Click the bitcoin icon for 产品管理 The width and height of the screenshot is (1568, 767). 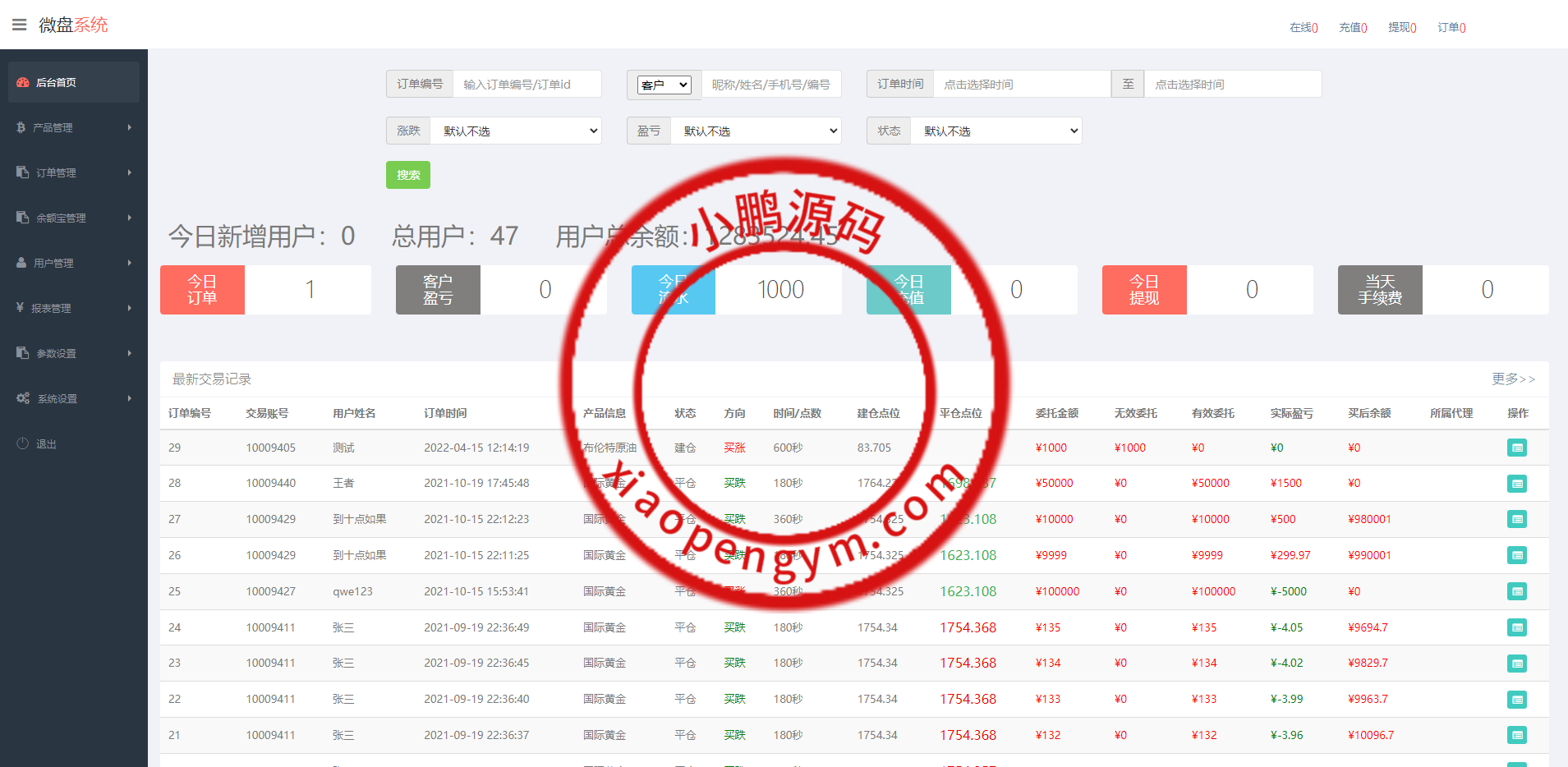click(21, 127)
